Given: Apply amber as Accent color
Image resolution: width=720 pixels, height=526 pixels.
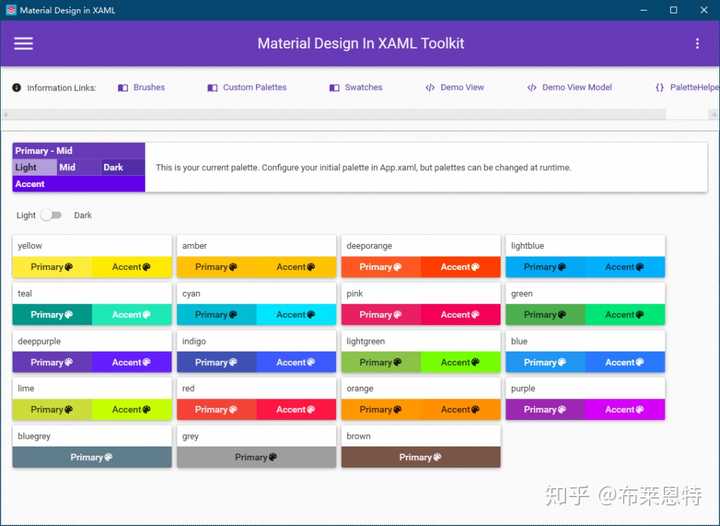Looking at the screenshot, I should [296, 267].
